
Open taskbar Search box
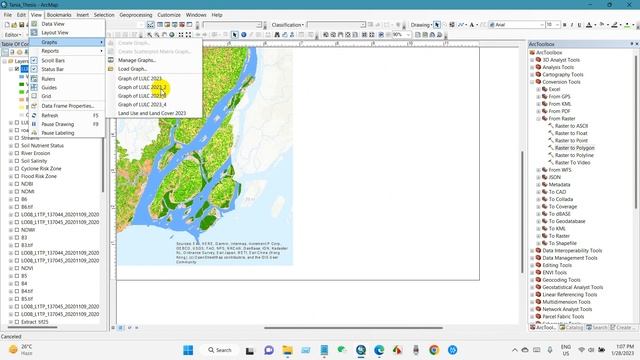[220, 350]
